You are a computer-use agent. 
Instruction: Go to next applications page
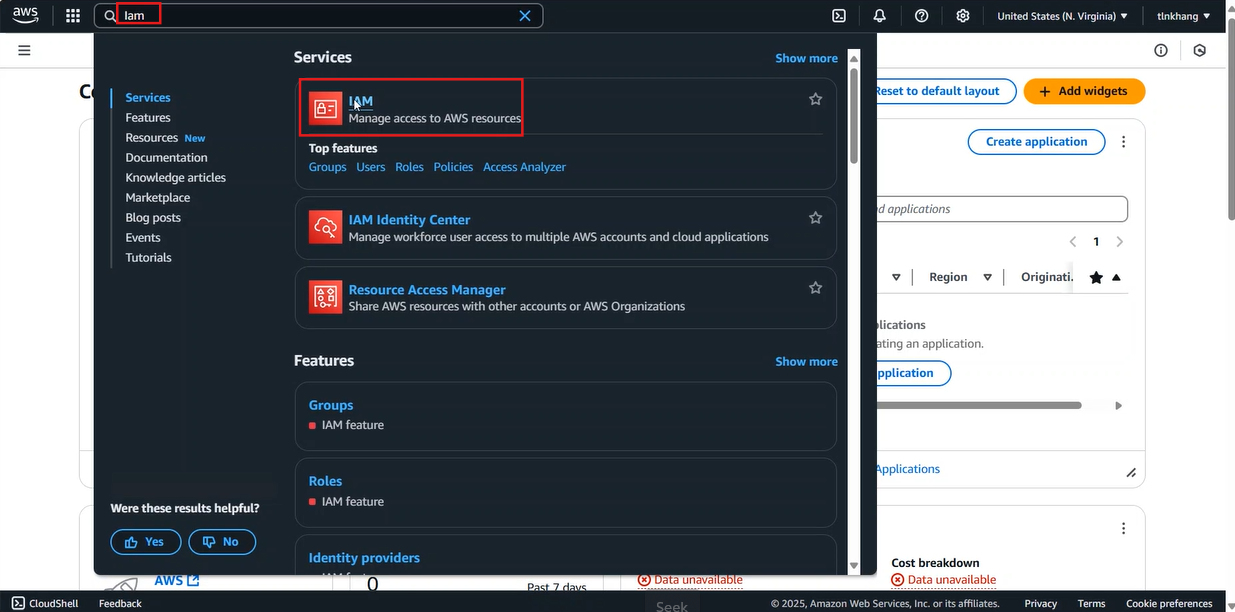[x=1120, y=242]
